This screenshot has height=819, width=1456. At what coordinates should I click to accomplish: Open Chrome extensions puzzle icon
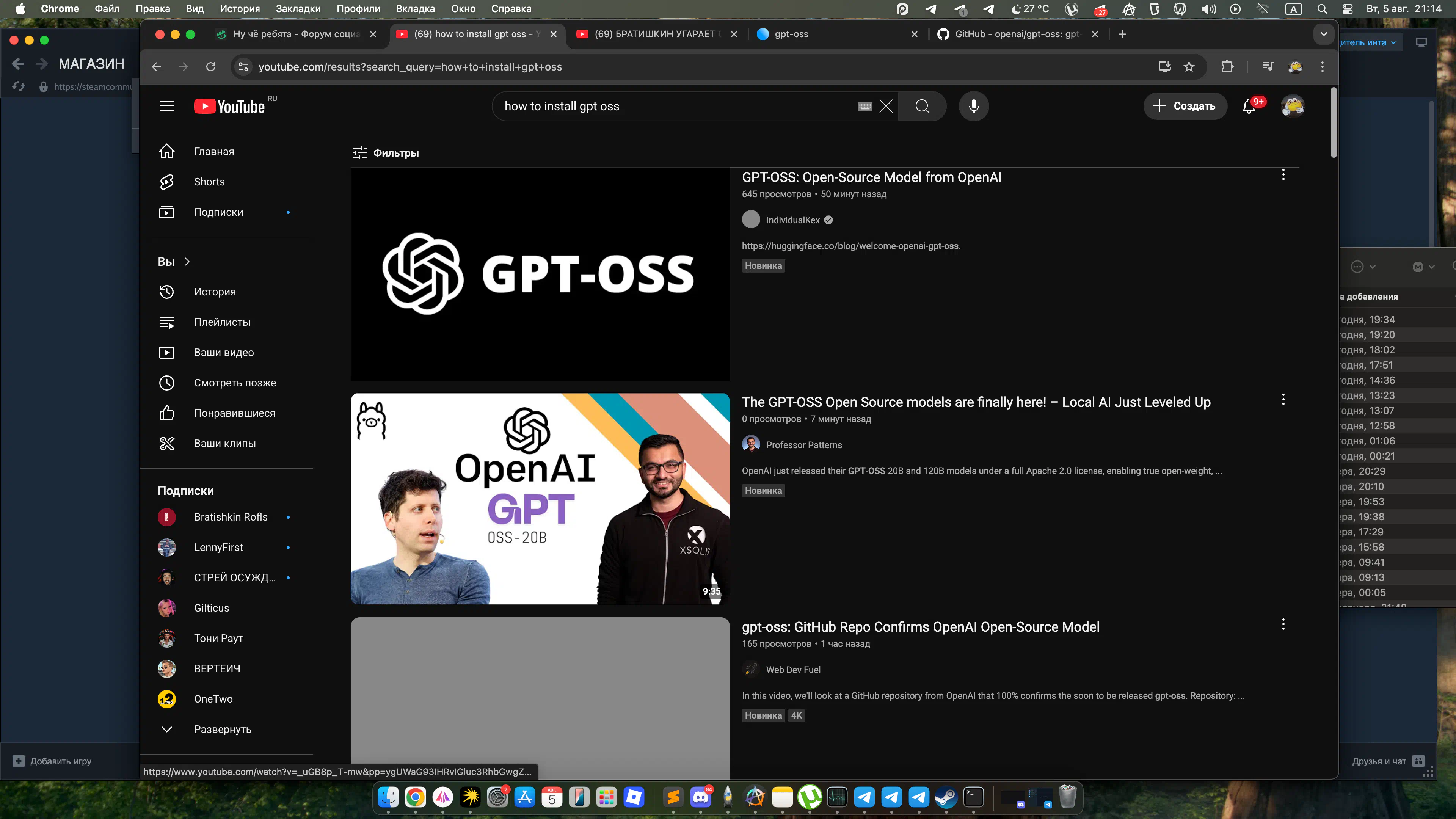(x=1227, y=67)
